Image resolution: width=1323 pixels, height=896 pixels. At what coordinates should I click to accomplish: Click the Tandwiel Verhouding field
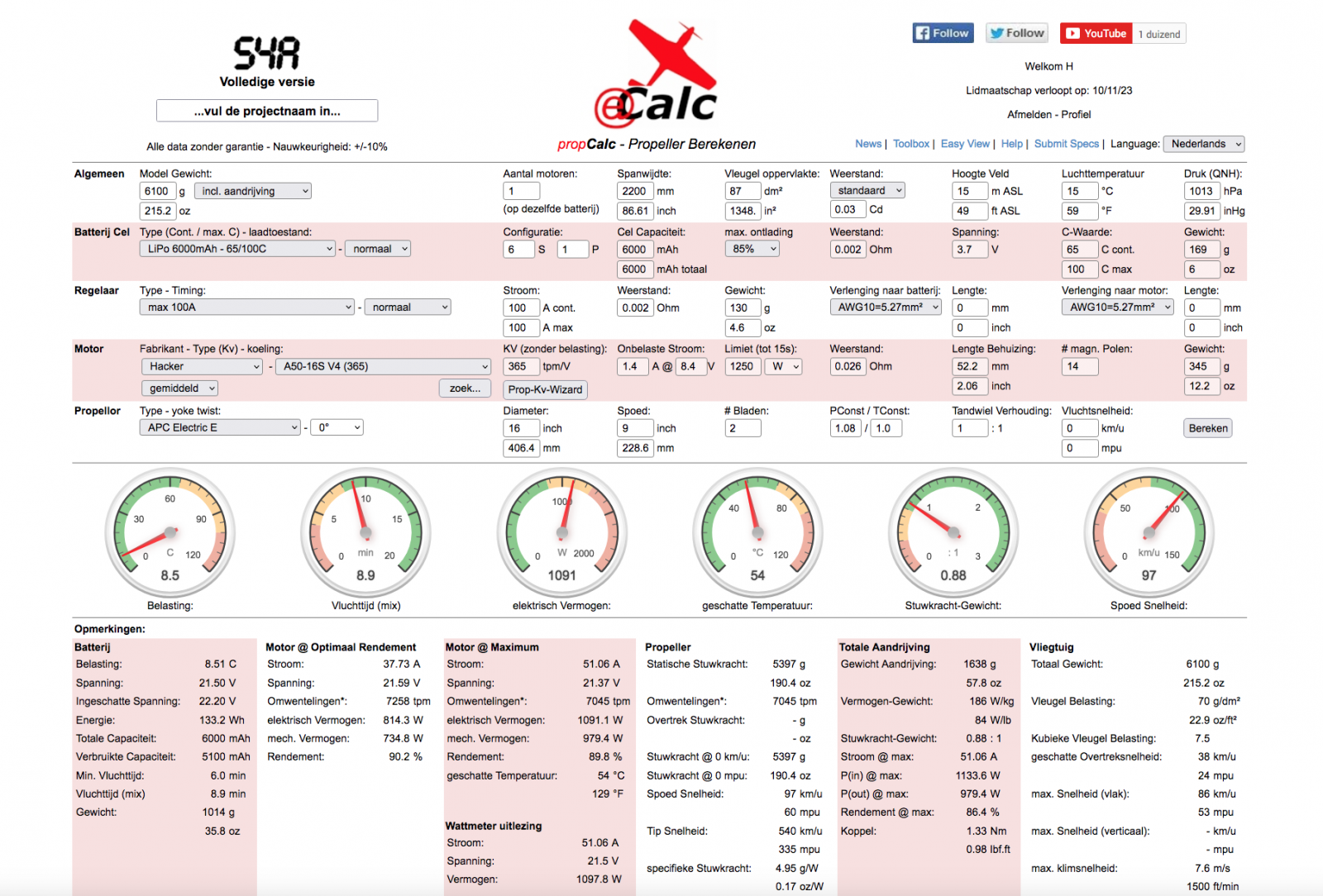pyautogui.click(x=970, y=428)
